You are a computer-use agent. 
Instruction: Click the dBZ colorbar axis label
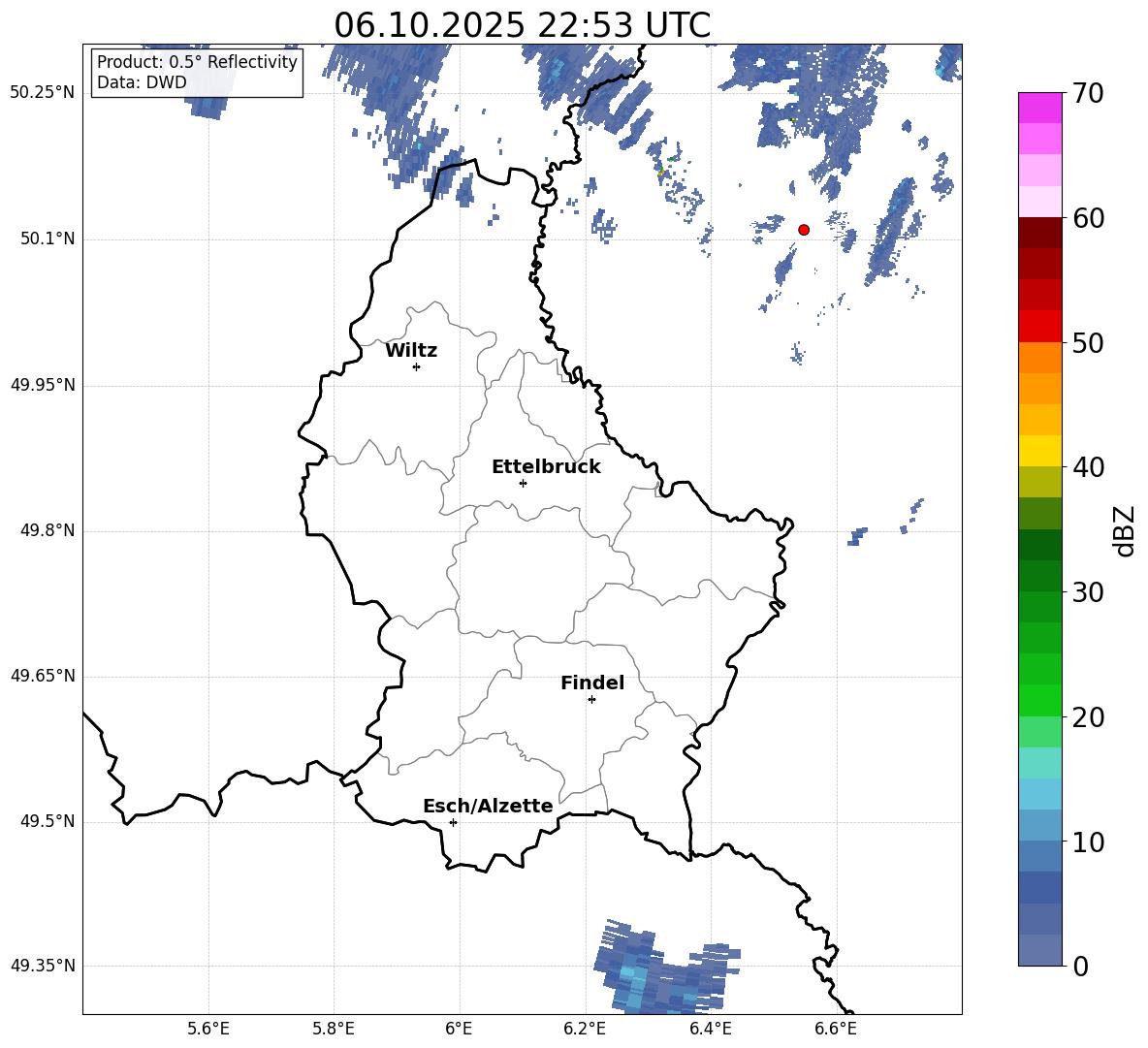click(x=1125, y=530)
